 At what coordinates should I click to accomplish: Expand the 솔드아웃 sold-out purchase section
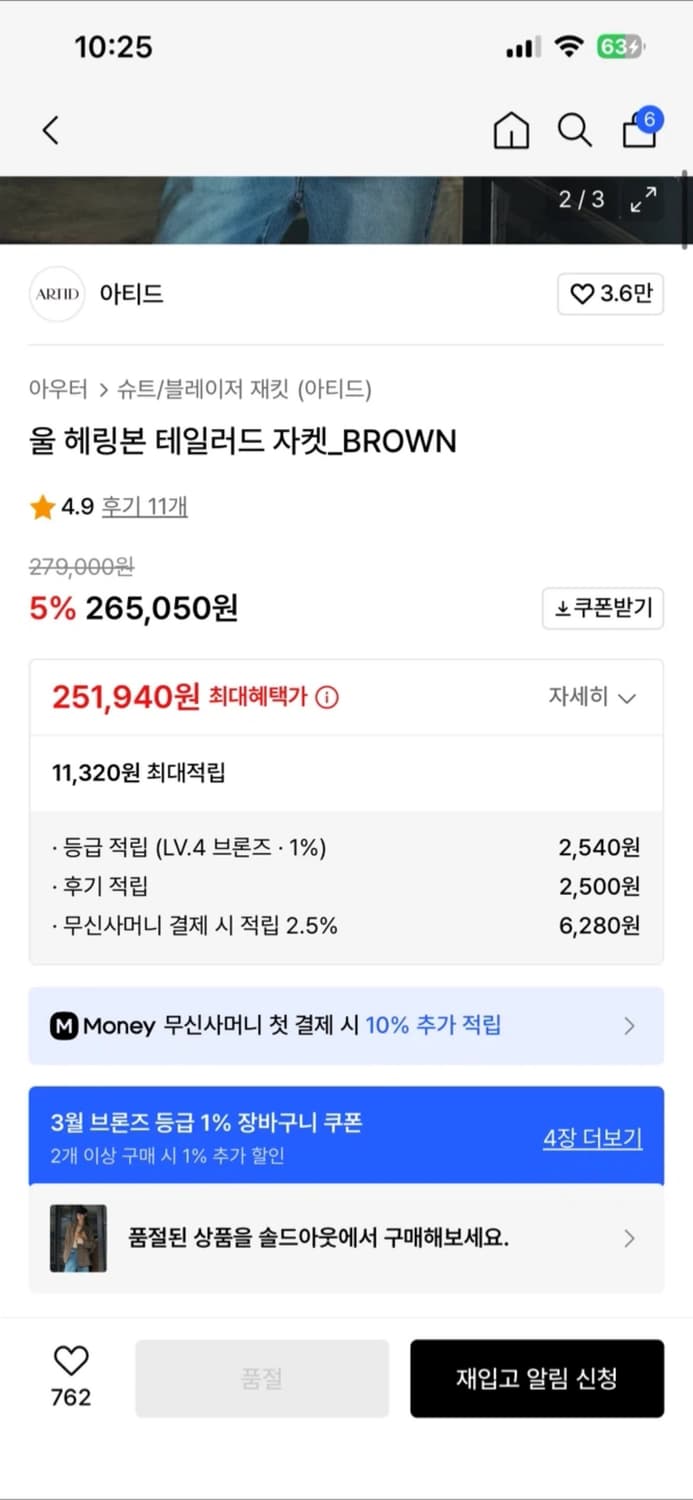[630, 1238]
